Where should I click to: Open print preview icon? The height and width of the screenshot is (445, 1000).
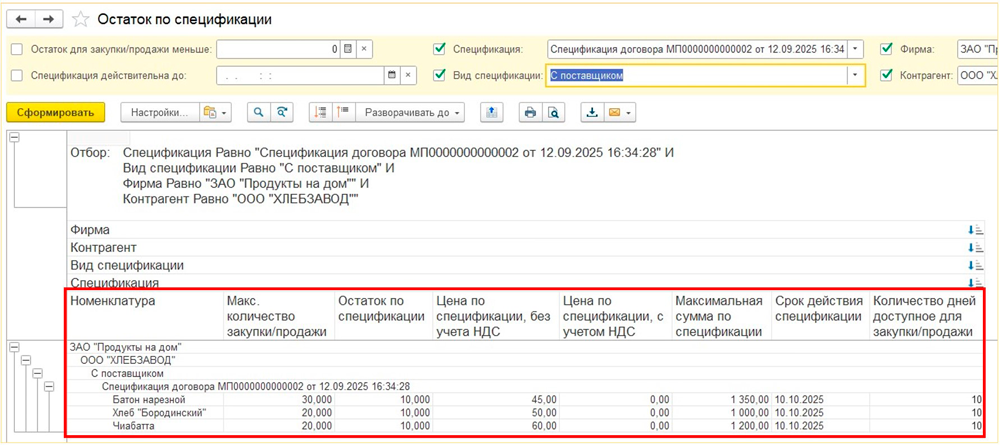(x=553, y=113)
